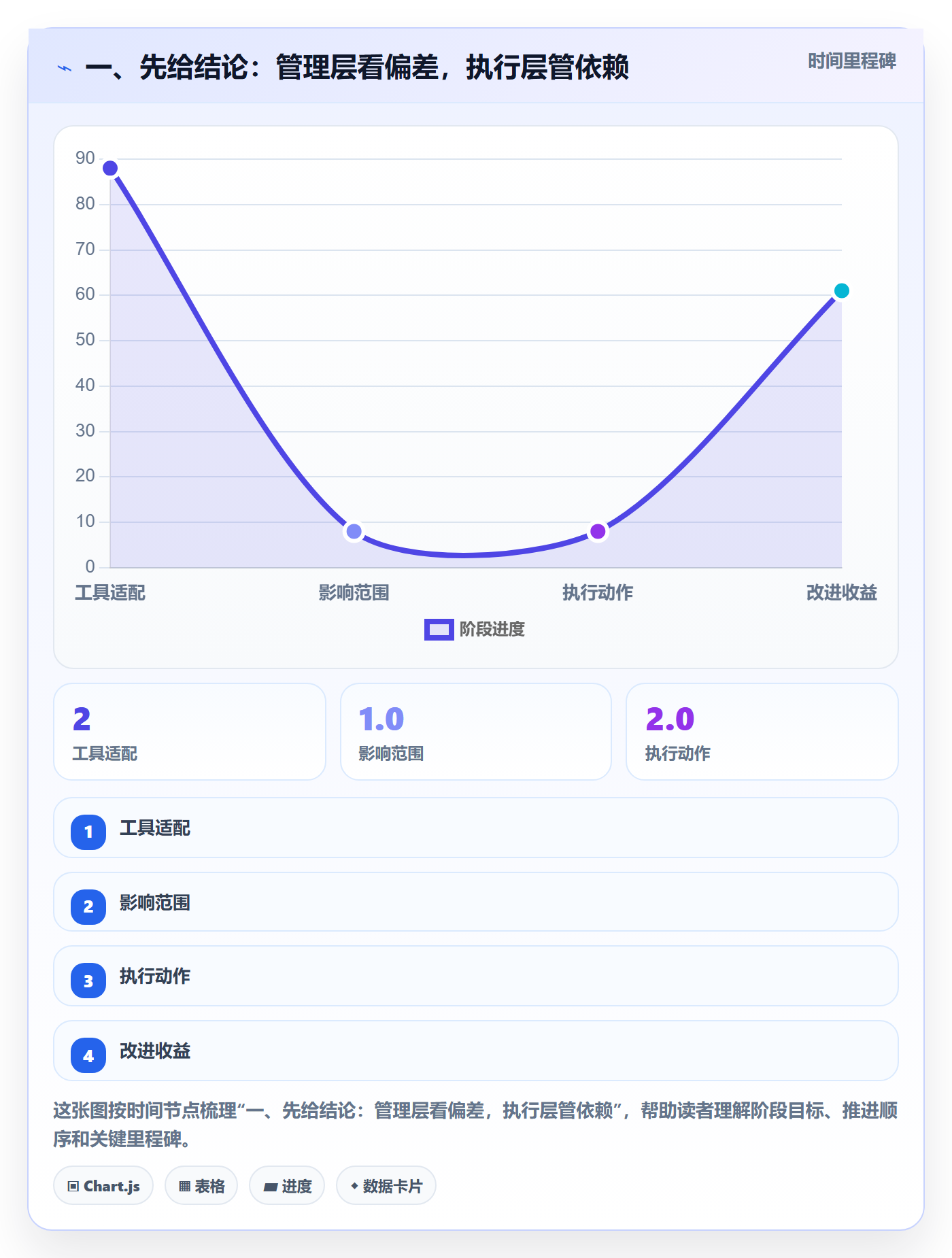Click the number 1 badge beside 工具适配
This screenshot has width=952, height=1258.
click(88, 832)
